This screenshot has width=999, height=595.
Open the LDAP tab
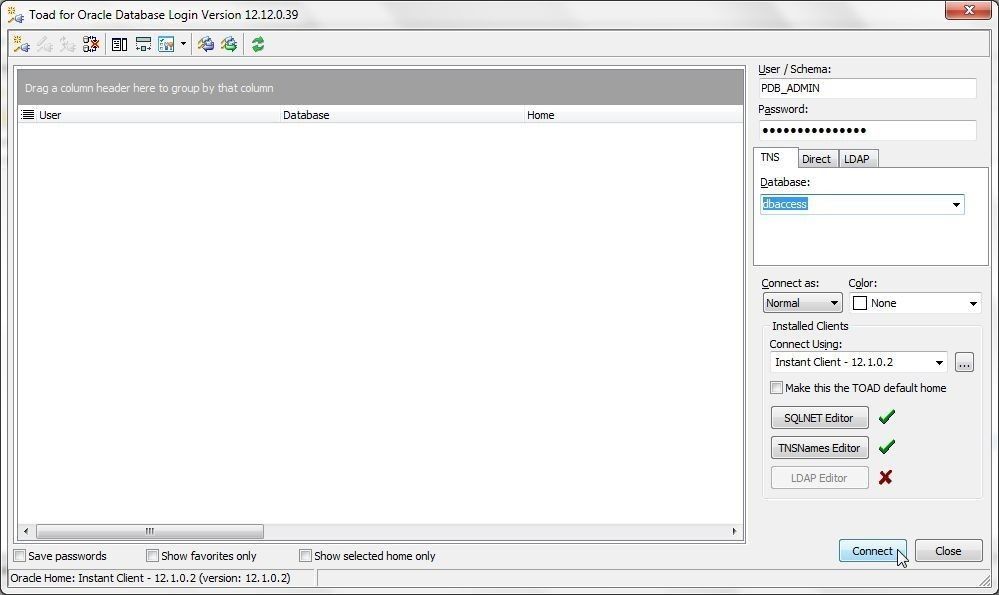[x=857, y=159]
